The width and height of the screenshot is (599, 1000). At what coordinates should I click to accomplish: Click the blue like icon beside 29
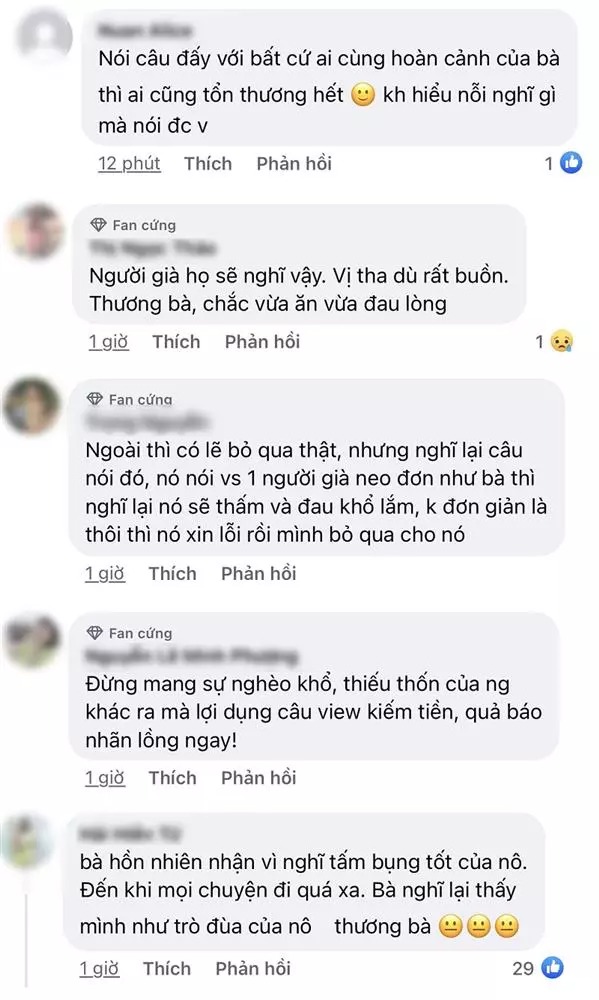coord(552,968)
